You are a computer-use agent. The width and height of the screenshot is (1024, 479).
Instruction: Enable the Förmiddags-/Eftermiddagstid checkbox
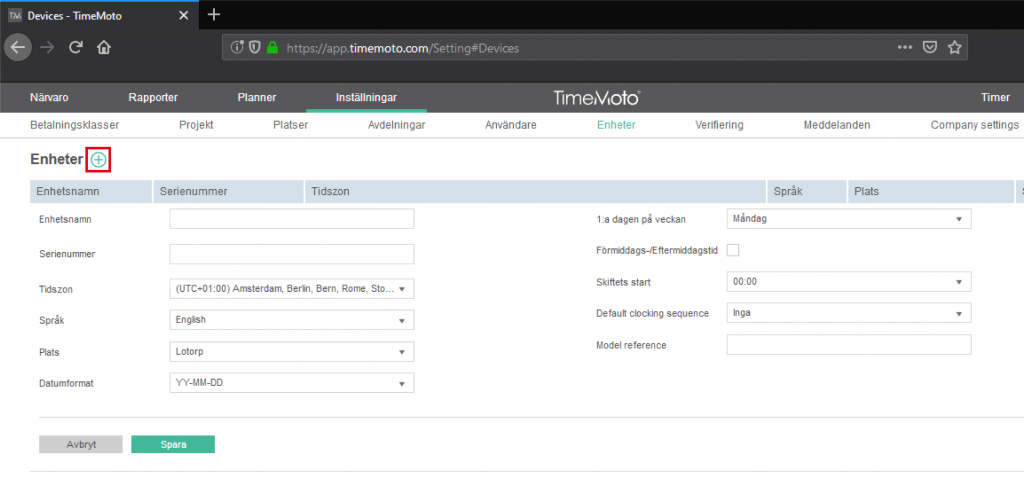733,250
